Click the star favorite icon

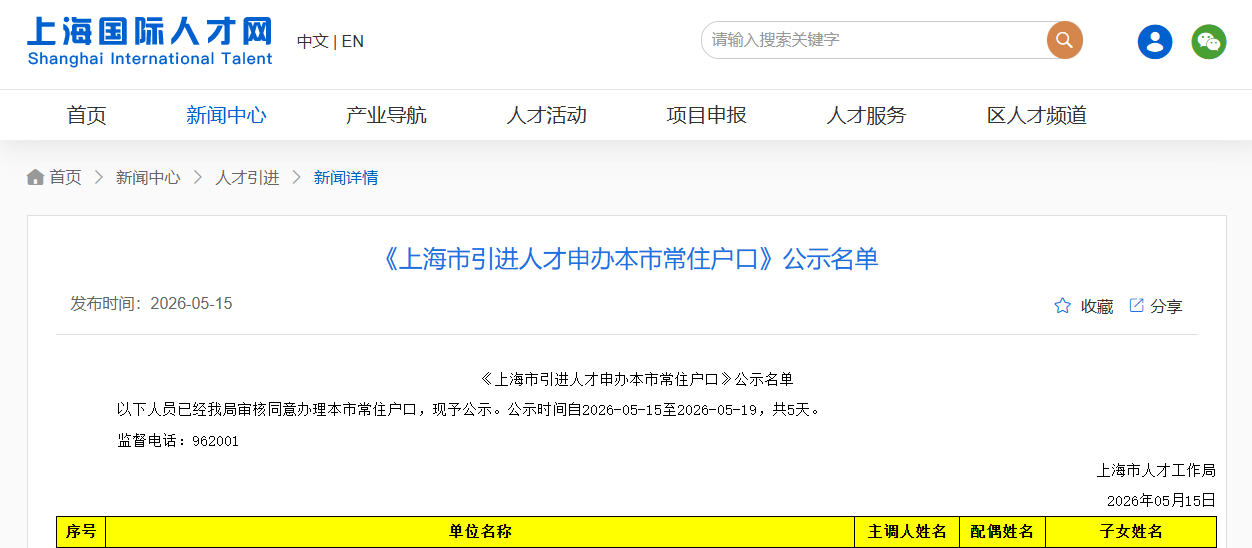pos(1062,306)
